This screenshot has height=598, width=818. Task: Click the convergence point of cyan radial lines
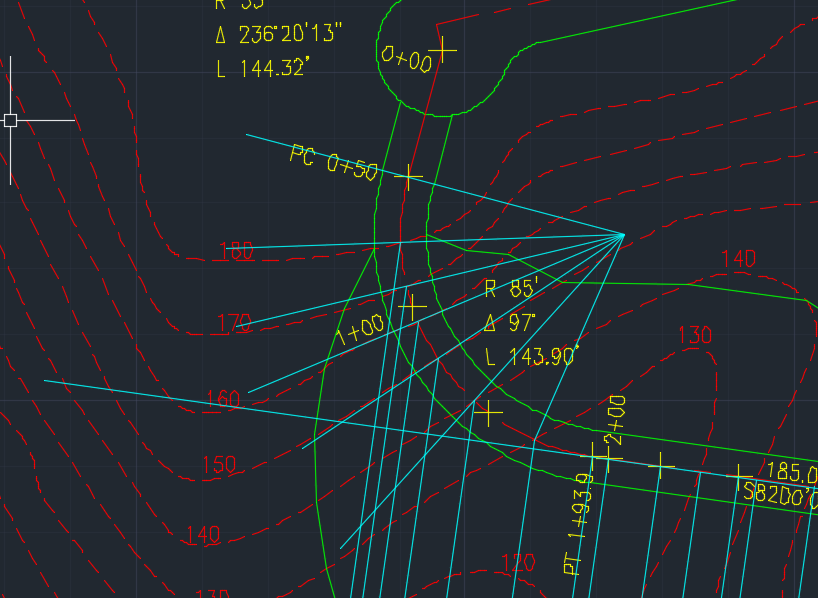point(623,235)
